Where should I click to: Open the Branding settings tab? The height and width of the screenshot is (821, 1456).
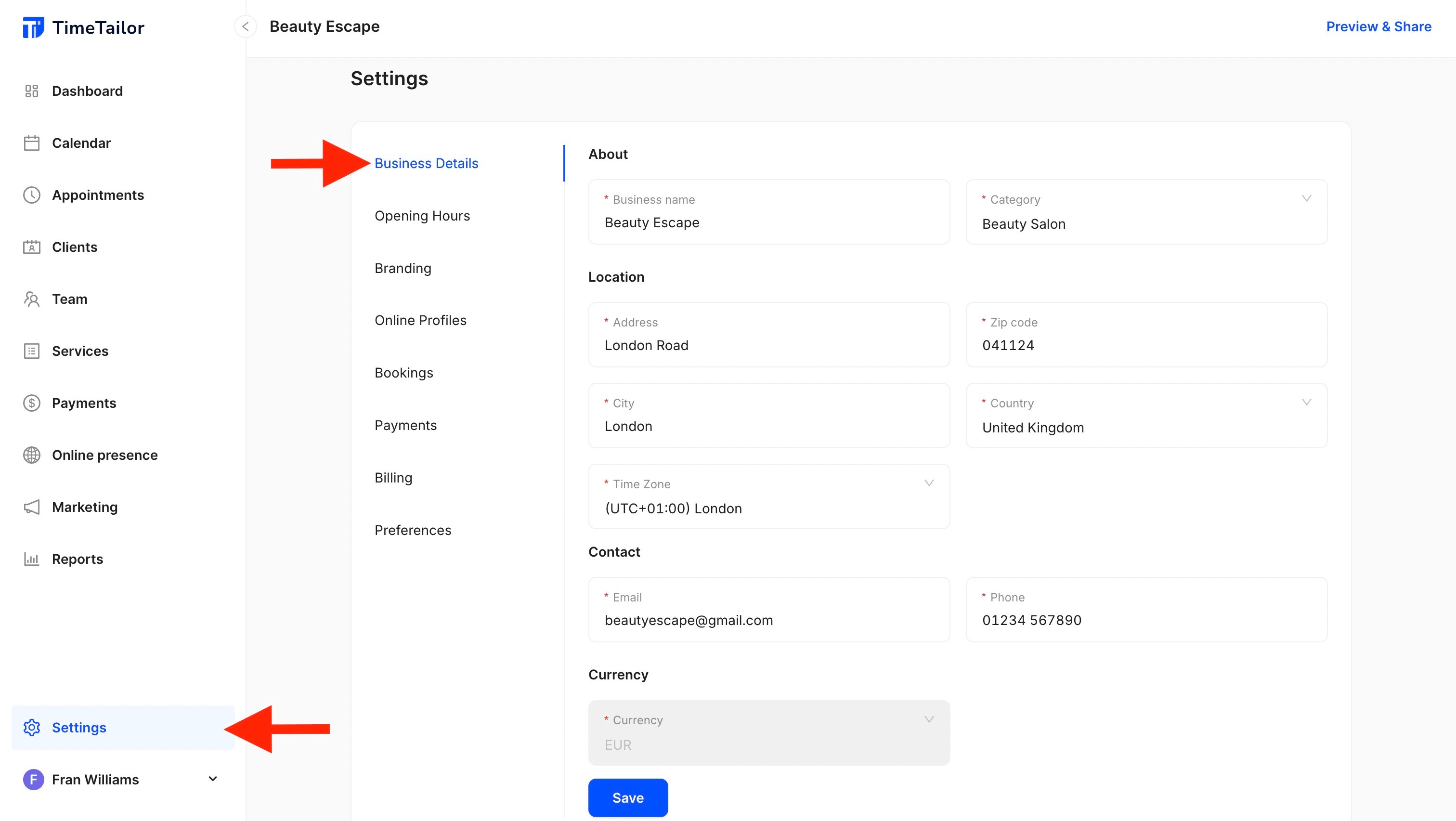coord(403,268)
